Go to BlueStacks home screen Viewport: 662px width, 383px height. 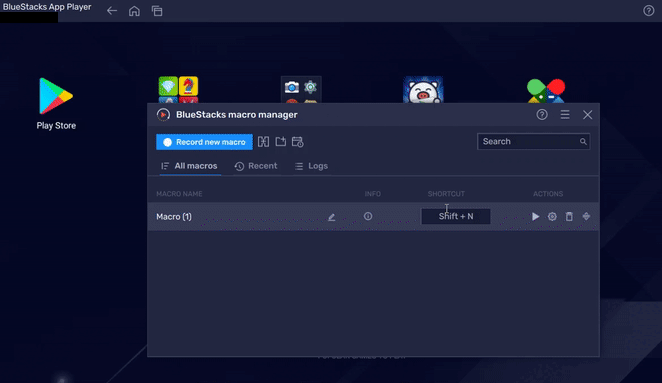click(x=134, y=11)
